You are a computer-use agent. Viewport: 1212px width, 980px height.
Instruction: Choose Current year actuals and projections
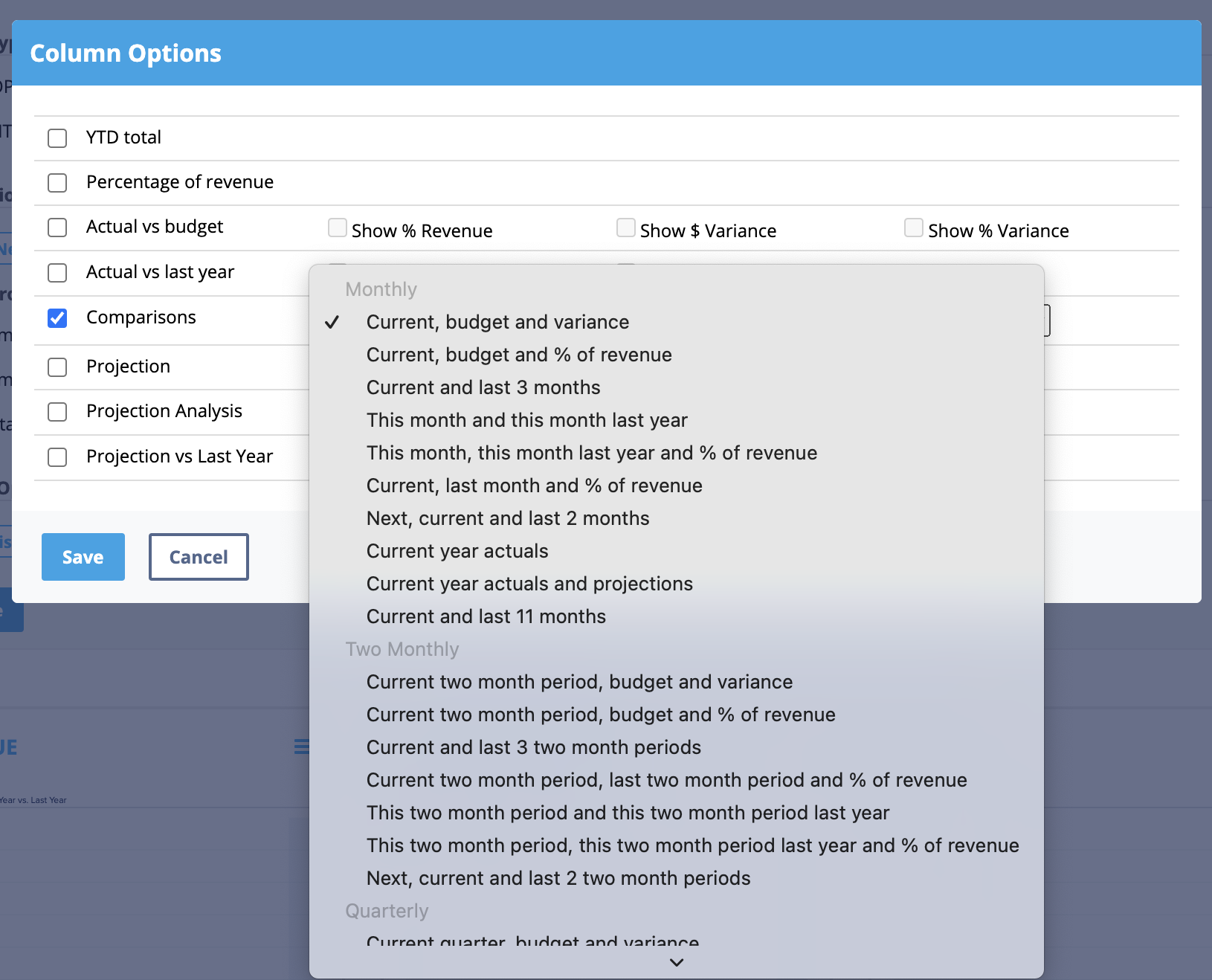(x=529, y=584)
